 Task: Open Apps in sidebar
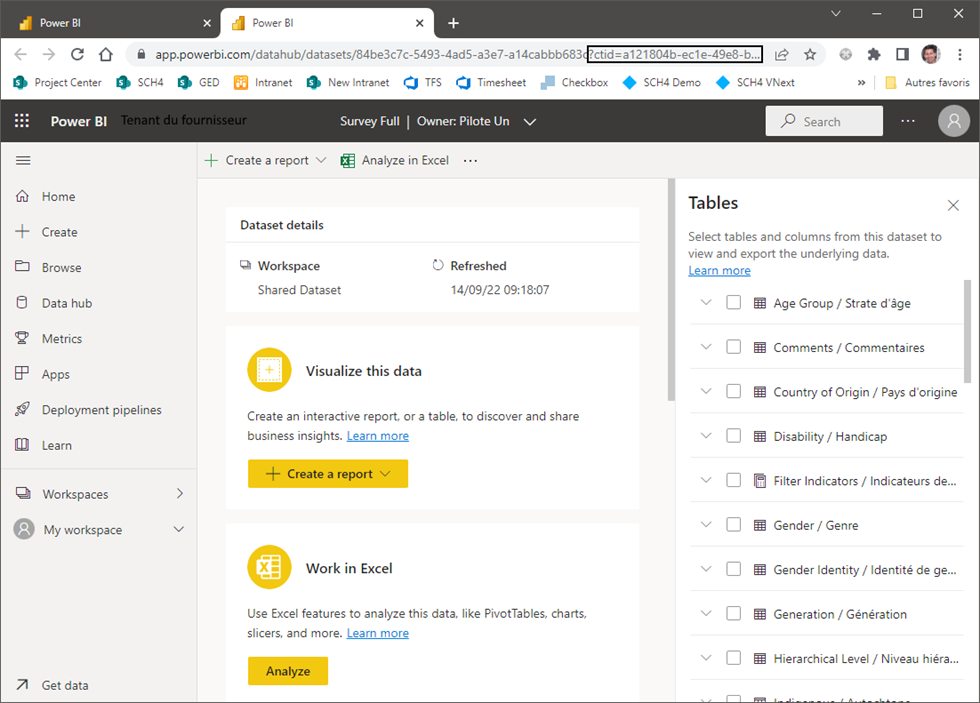tap(56, 374)
